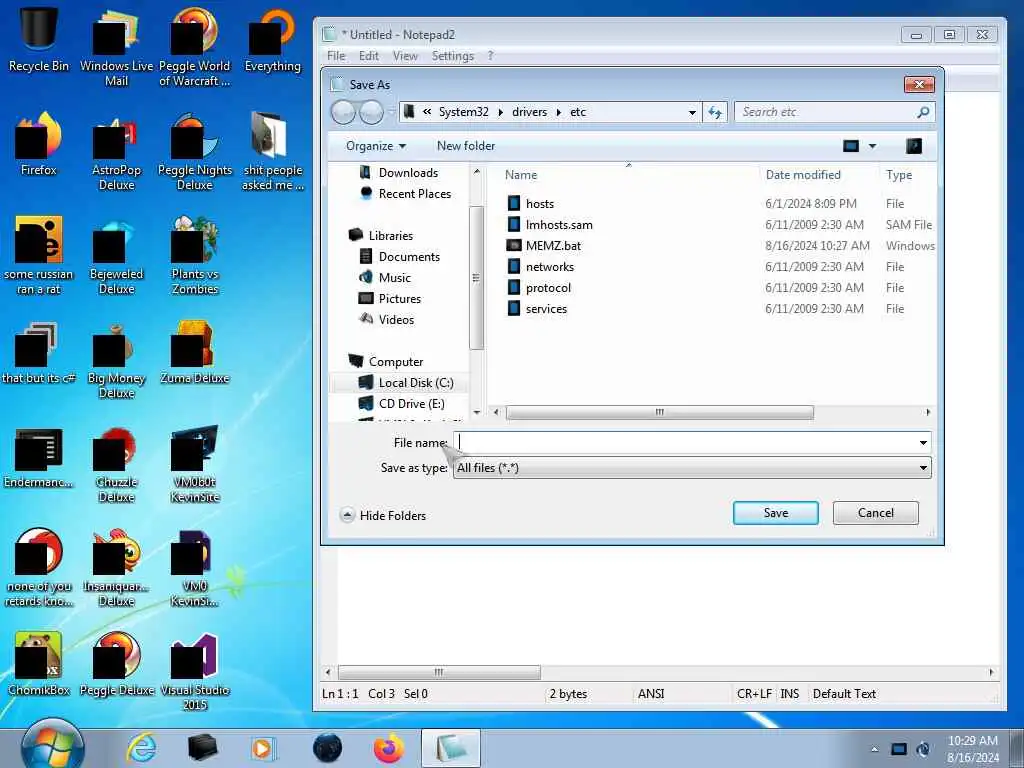Select the lmhosts.sam file
Image resolution: width=1024 pixels, height=768 pixels.
559,225
